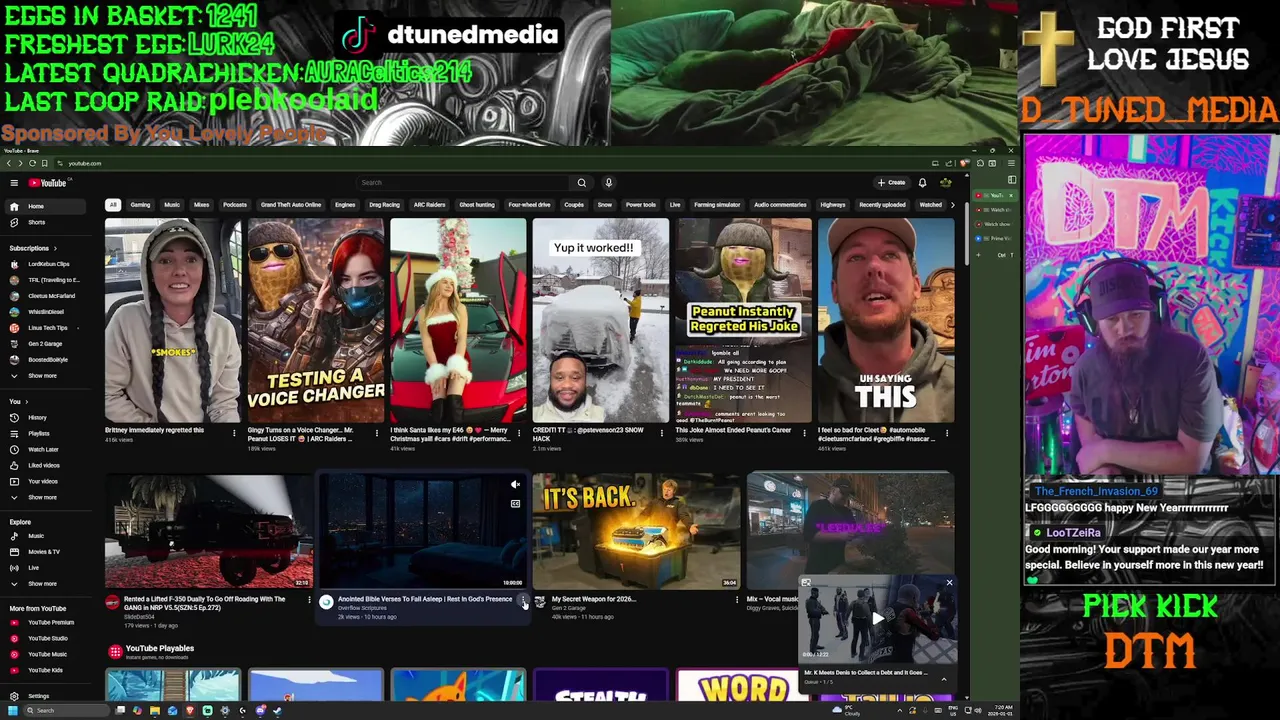The image size is (1280, 720).
Task: Toggle captions on Bible Verses preview
Action: coord(515,504)
